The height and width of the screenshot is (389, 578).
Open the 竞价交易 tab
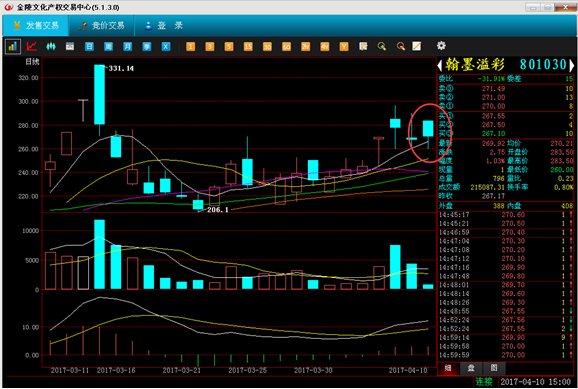coord(102,25)
